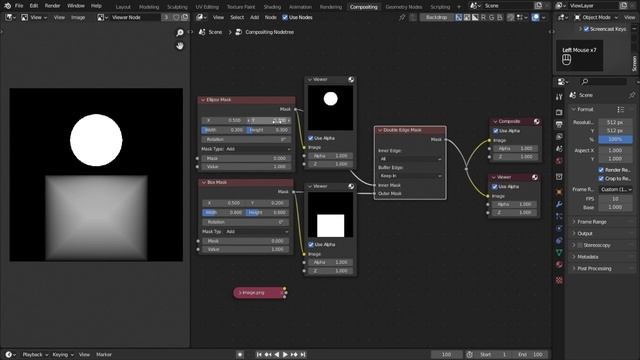Open the Modifiers wrench properties tab
640x360 pixels.
coord(559,204)
